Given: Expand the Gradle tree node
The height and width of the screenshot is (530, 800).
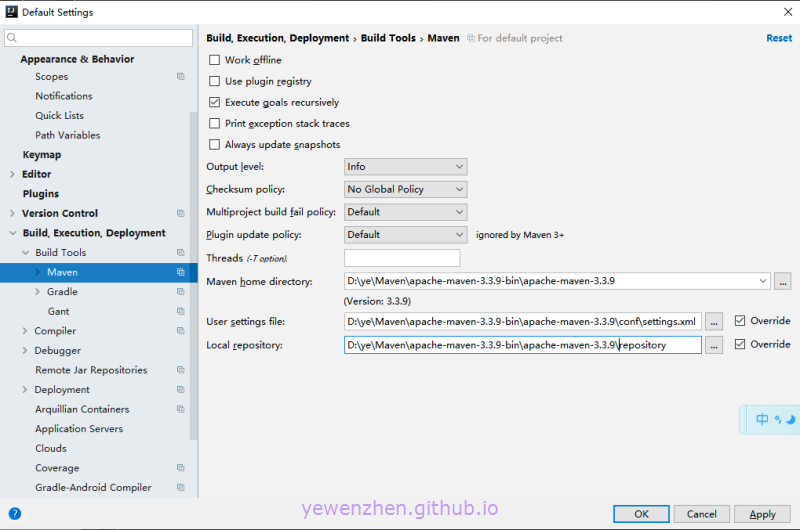Looking at the screenshot, I should 37,292.
